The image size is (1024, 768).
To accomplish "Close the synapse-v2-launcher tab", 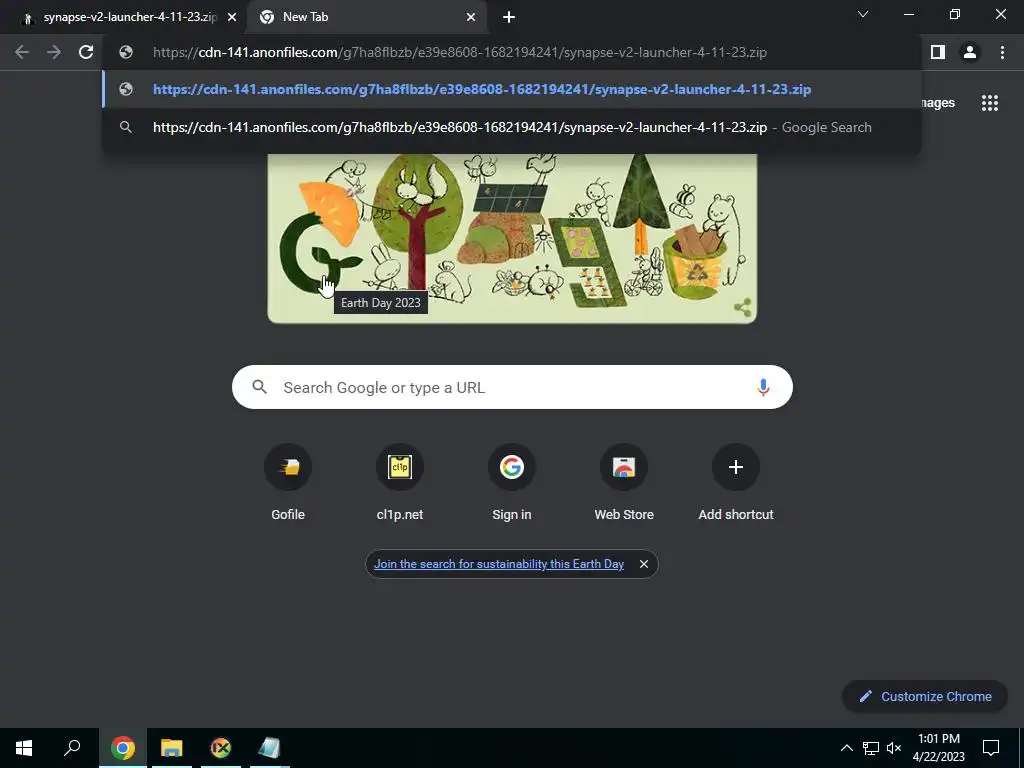I will [232, 18].
